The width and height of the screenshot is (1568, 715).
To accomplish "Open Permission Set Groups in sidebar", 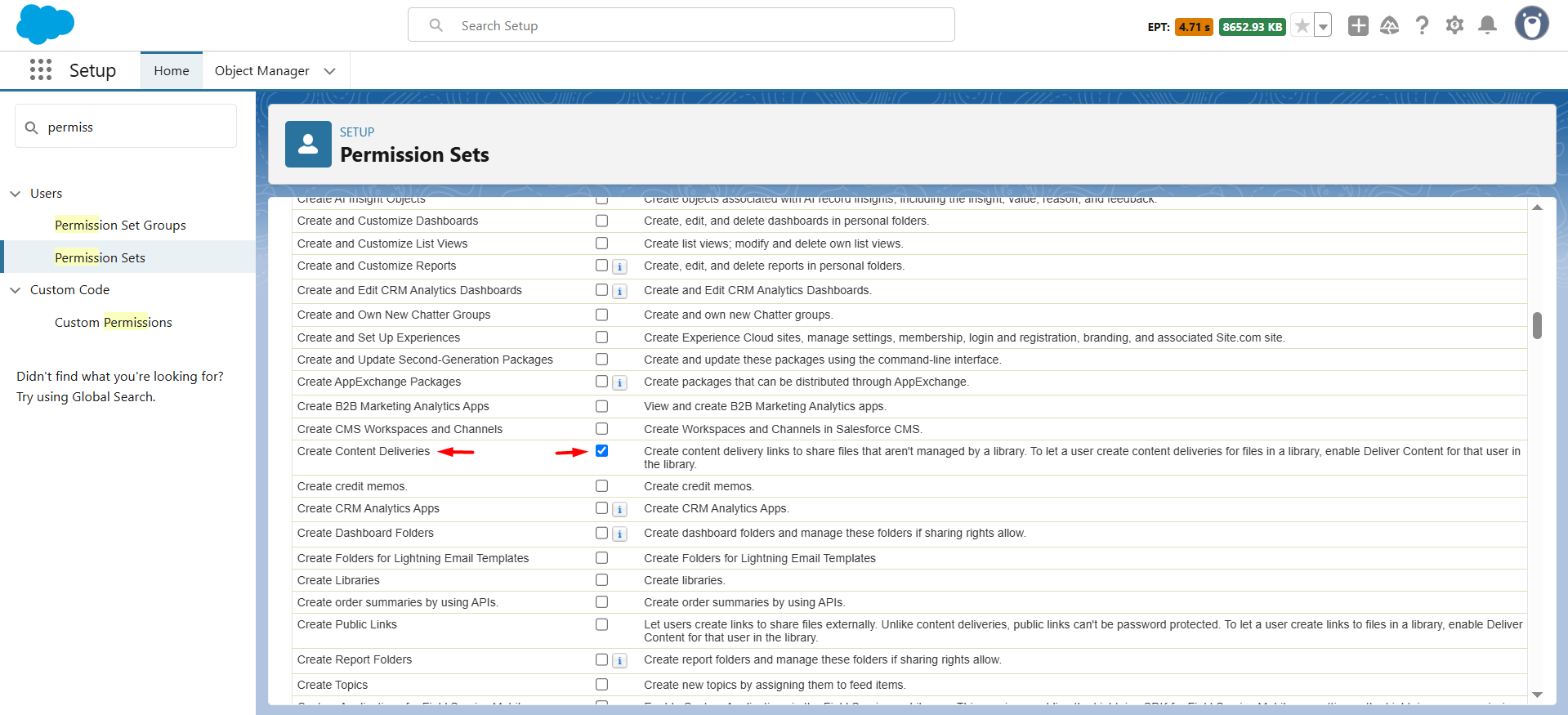I will [x=120, y=226].
